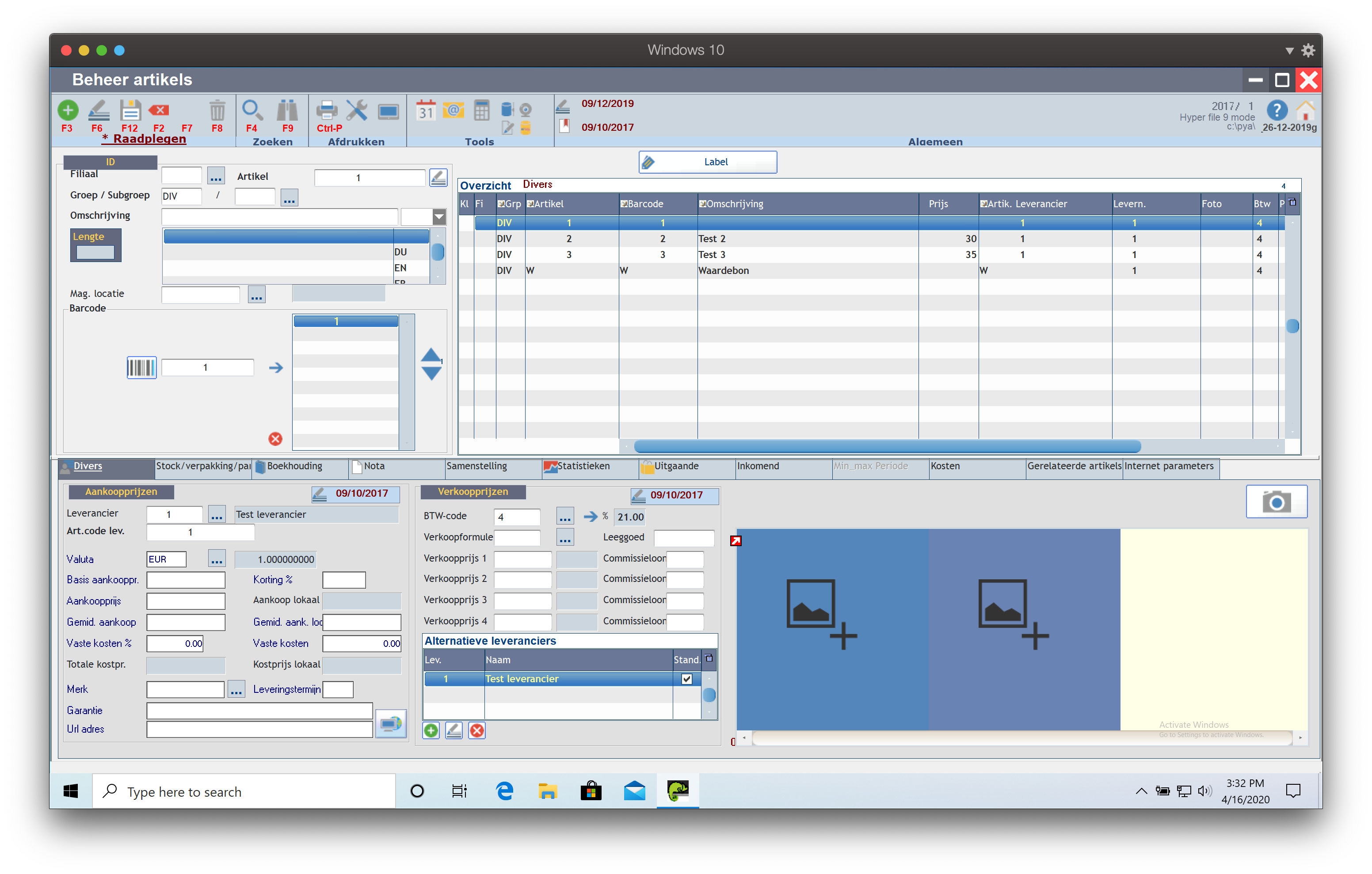Open the Statistieken tab
This screenshot has height=874, width=1372.
point(583,466)
